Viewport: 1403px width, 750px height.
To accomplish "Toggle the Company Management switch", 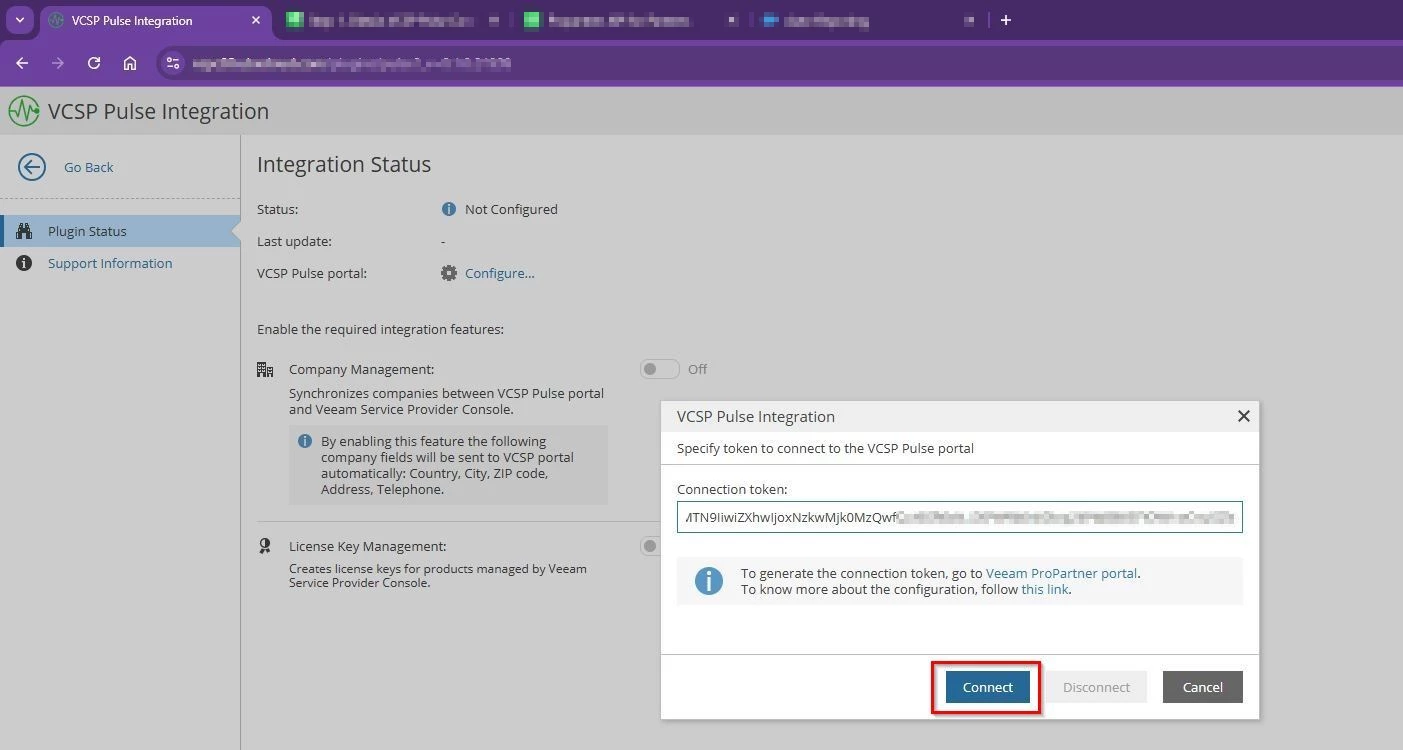I will (x=660, y=369).
